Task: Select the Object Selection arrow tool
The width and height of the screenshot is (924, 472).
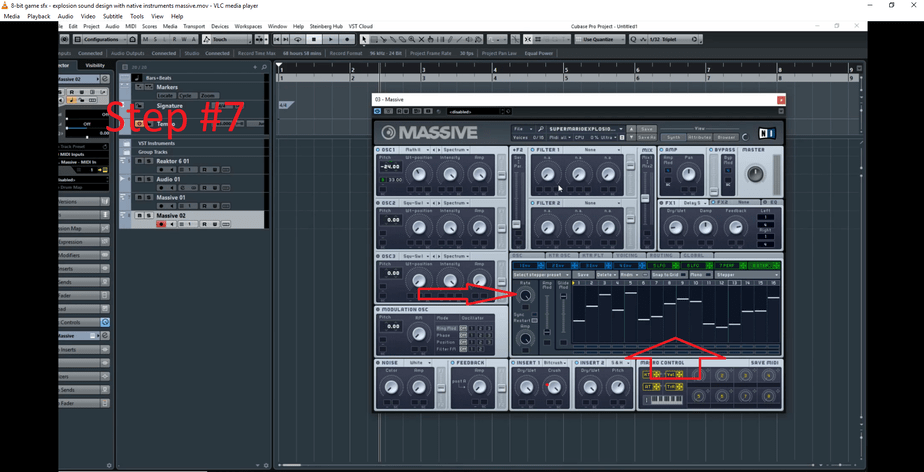Action: tap(364, 39)
